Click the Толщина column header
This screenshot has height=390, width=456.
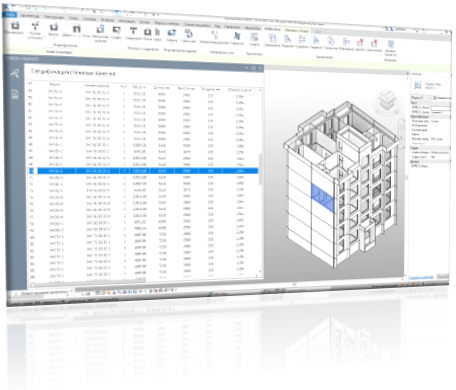point(210,89)
